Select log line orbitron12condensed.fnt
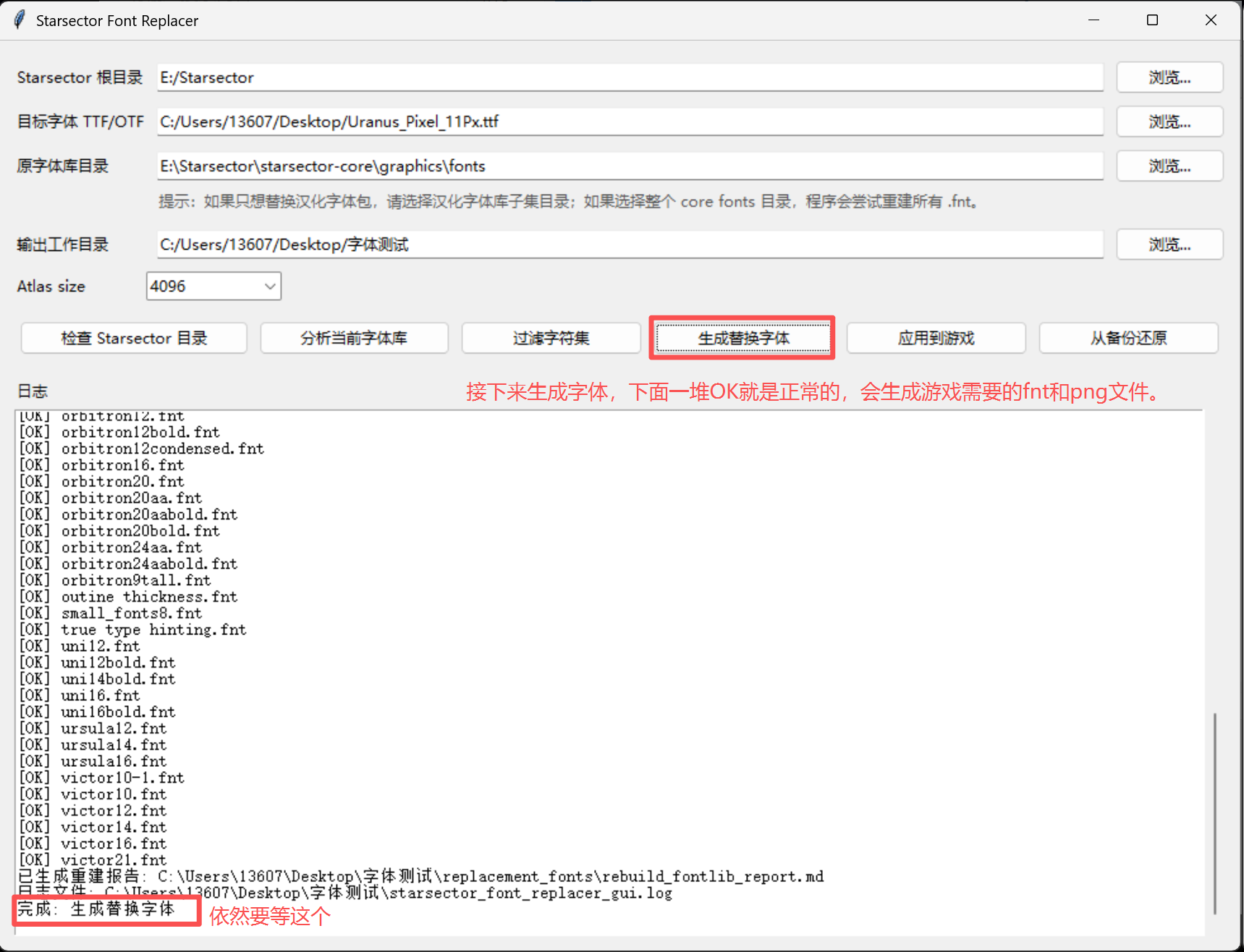 [x=142, y=449]
